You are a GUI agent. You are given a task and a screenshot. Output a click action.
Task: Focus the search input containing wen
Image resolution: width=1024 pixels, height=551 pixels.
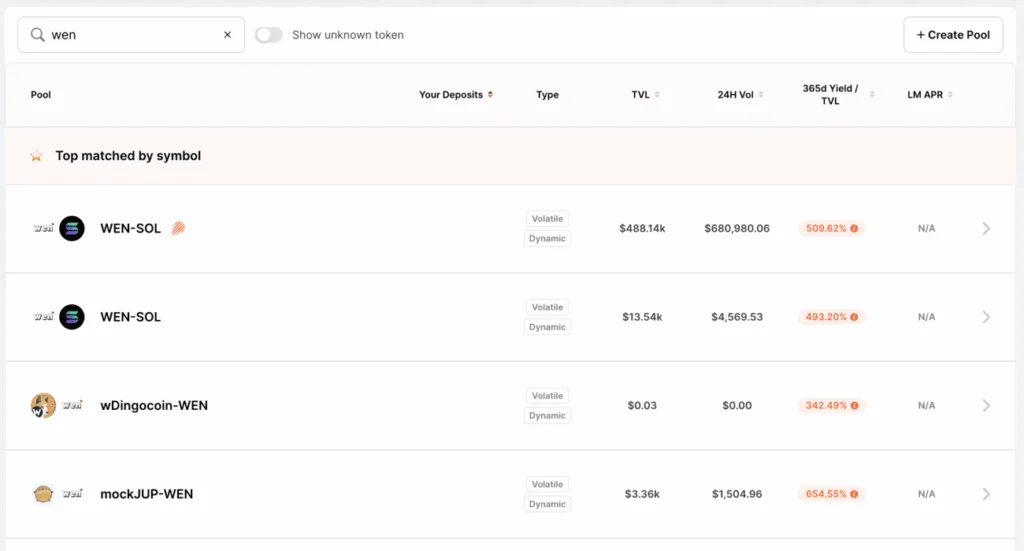(130, 35)
